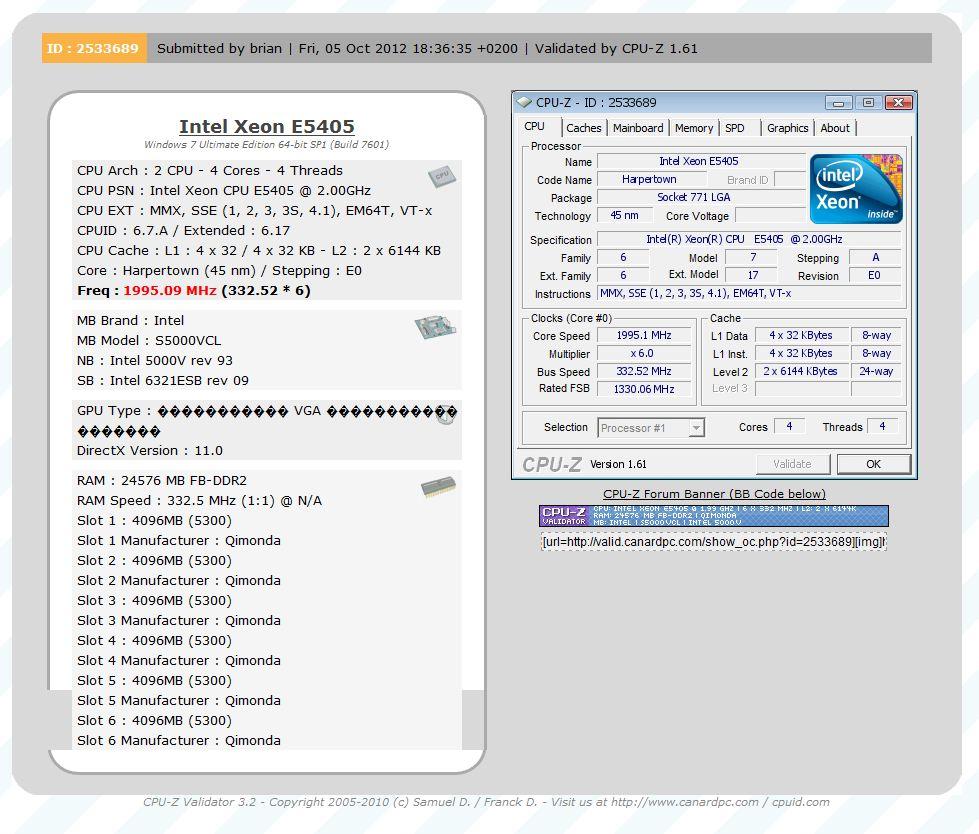This screenshot has height=834, width=979.
Task: Click the RAM : 24576 MB FB-DDR2 line
Action: 162,481
